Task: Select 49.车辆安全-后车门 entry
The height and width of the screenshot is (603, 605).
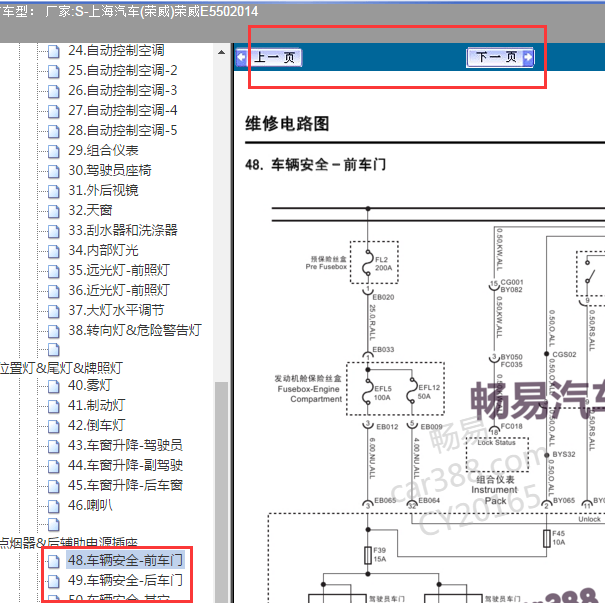Action: [125, 581]
